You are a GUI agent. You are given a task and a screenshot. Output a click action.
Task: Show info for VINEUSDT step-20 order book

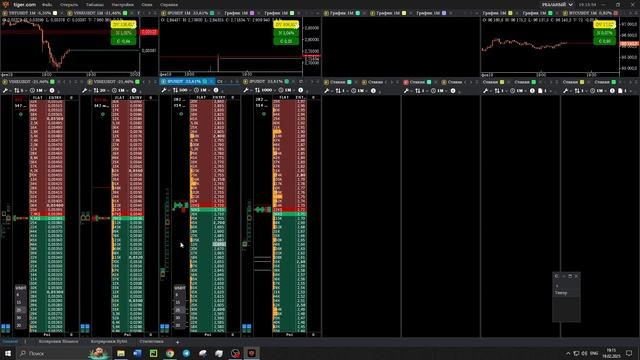(x=134, y=90)
